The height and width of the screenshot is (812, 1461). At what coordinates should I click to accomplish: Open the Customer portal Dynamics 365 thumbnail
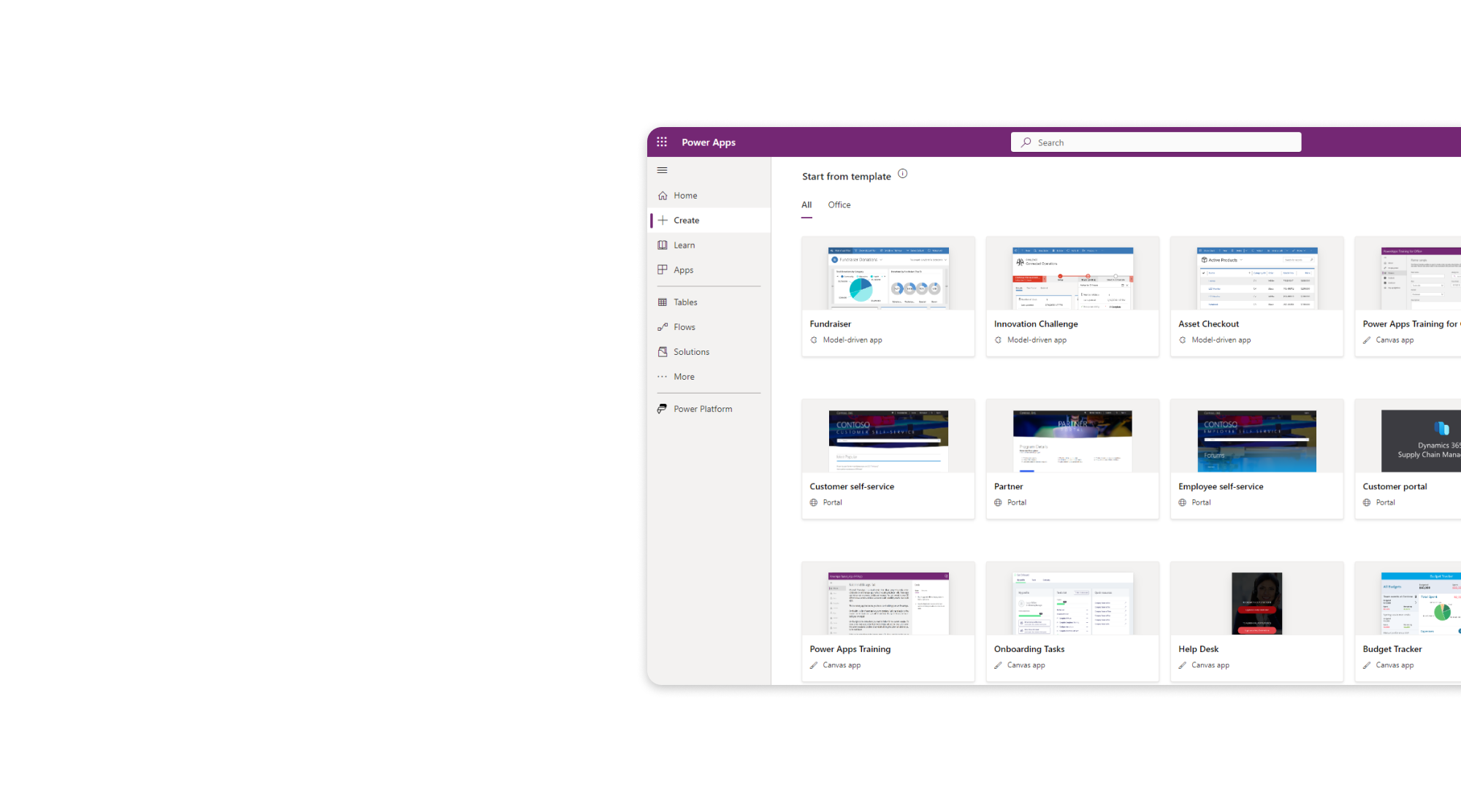(x=1421, y=441)
